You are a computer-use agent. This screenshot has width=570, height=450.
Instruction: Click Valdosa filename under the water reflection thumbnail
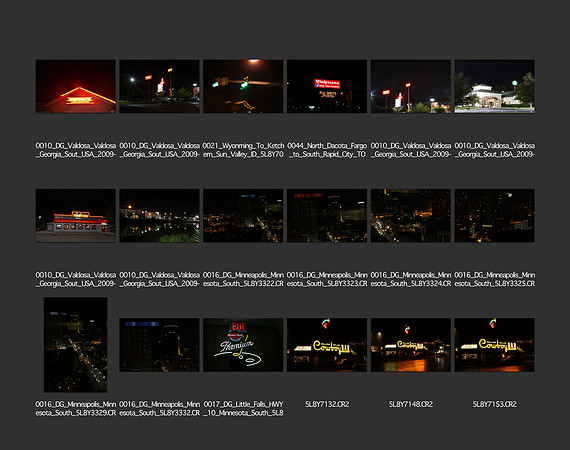[159, 279]
